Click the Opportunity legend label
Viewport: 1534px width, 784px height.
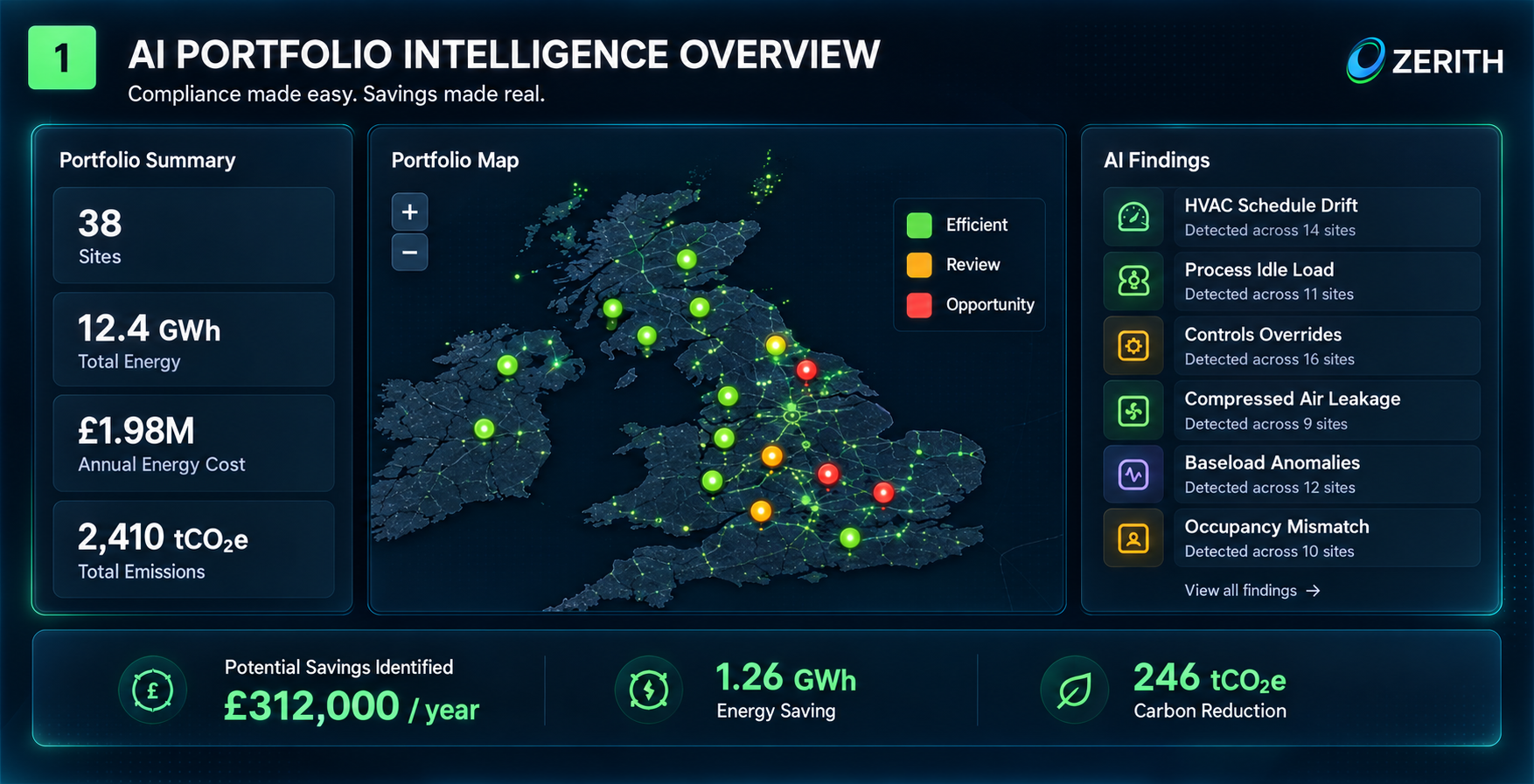coord(990,305)
